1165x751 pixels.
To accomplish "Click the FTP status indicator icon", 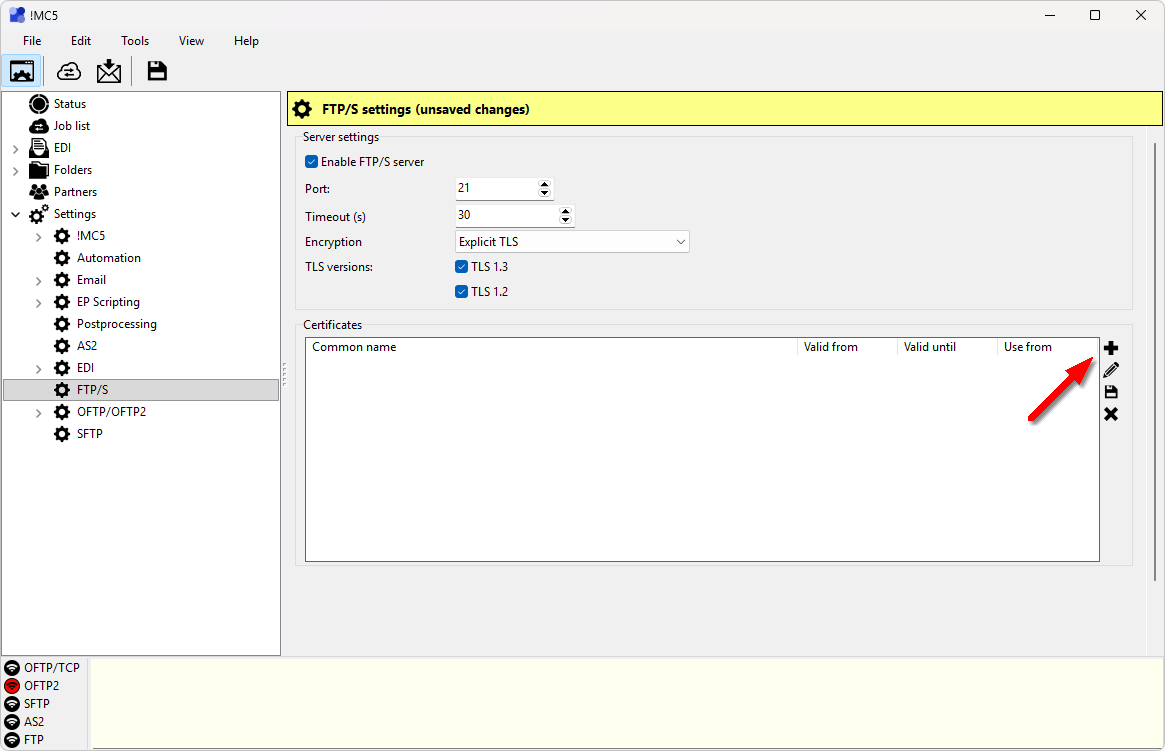I will 12,740.
